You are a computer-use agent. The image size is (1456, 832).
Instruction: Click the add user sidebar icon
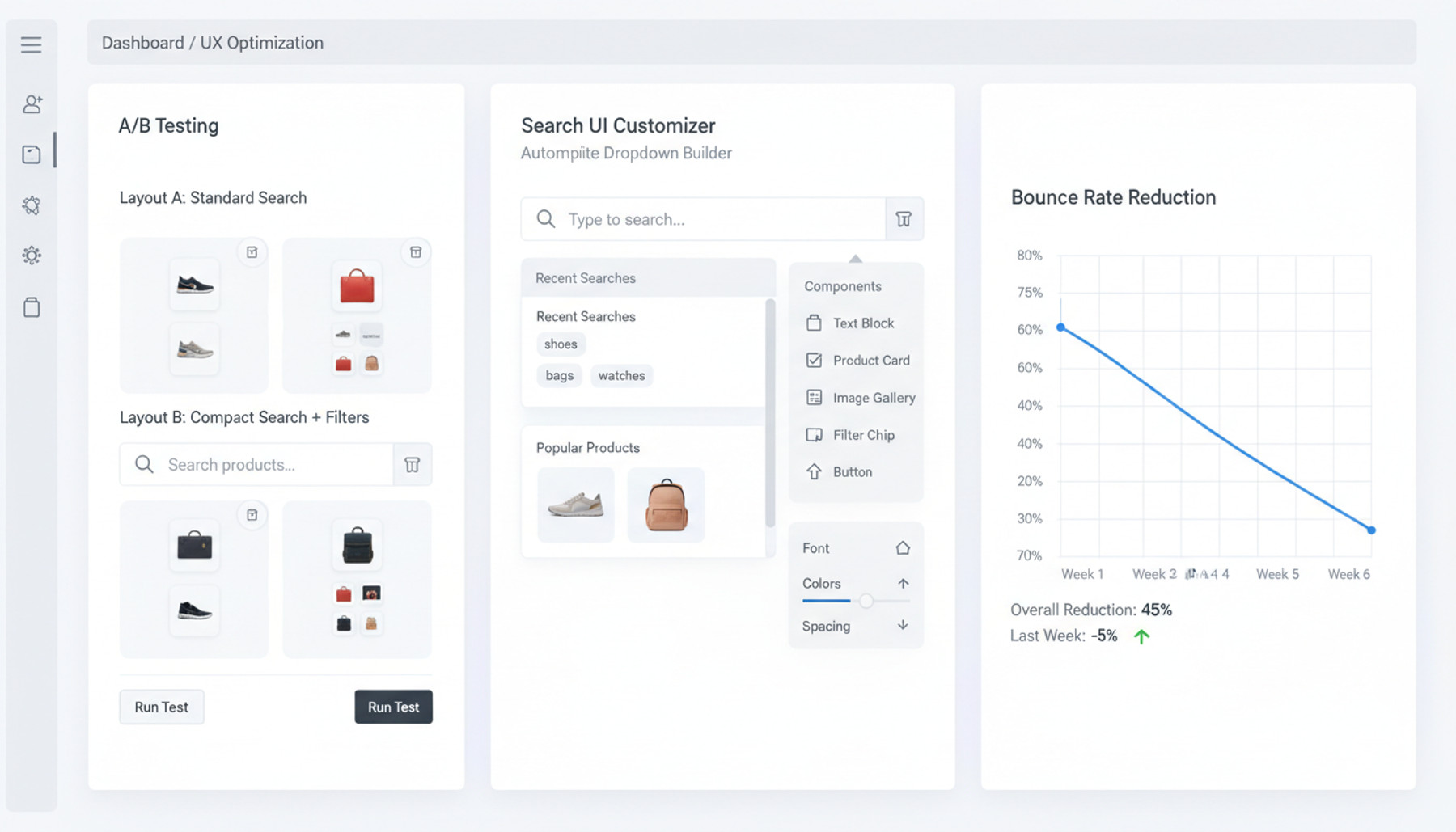point(32,103)
